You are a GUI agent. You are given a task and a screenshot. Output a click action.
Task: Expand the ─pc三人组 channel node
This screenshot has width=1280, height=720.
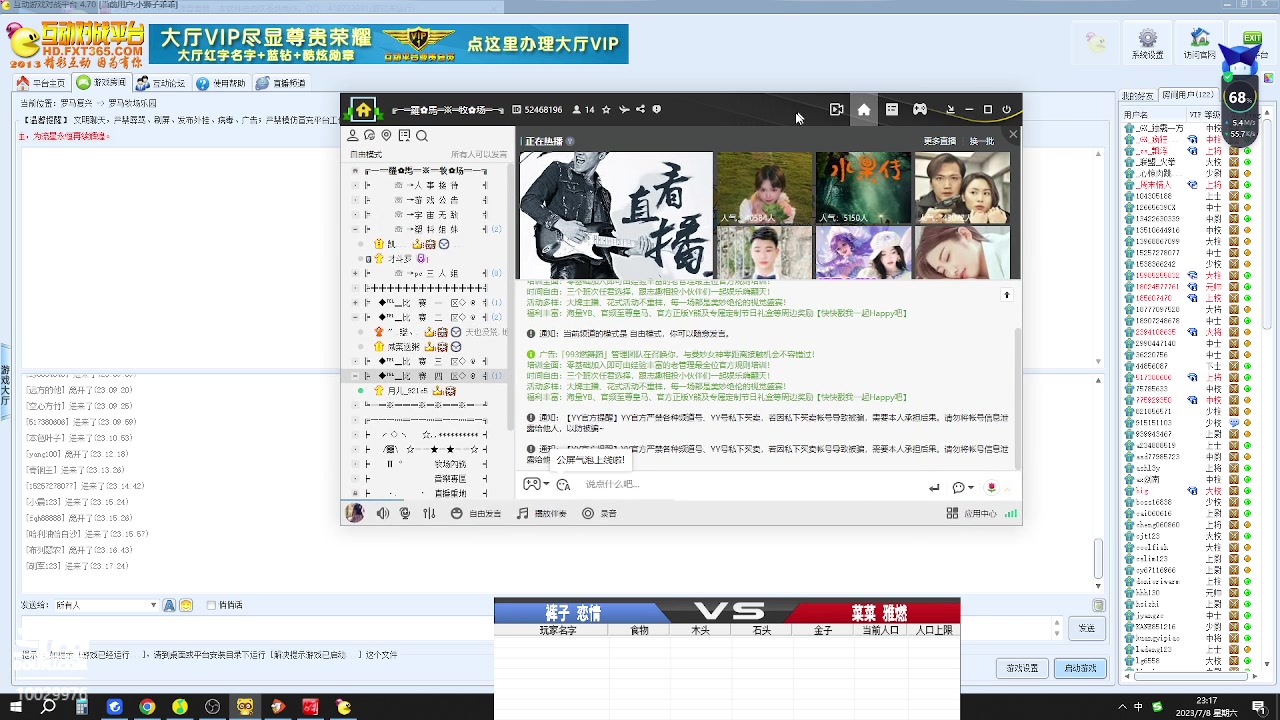click(x=355, y=273)
